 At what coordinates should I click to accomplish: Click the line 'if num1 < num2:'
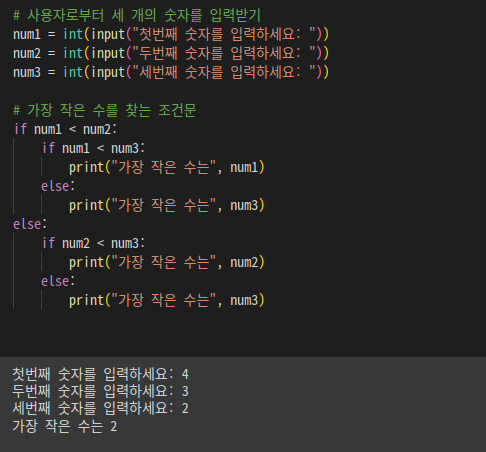(x=65, y=129)
